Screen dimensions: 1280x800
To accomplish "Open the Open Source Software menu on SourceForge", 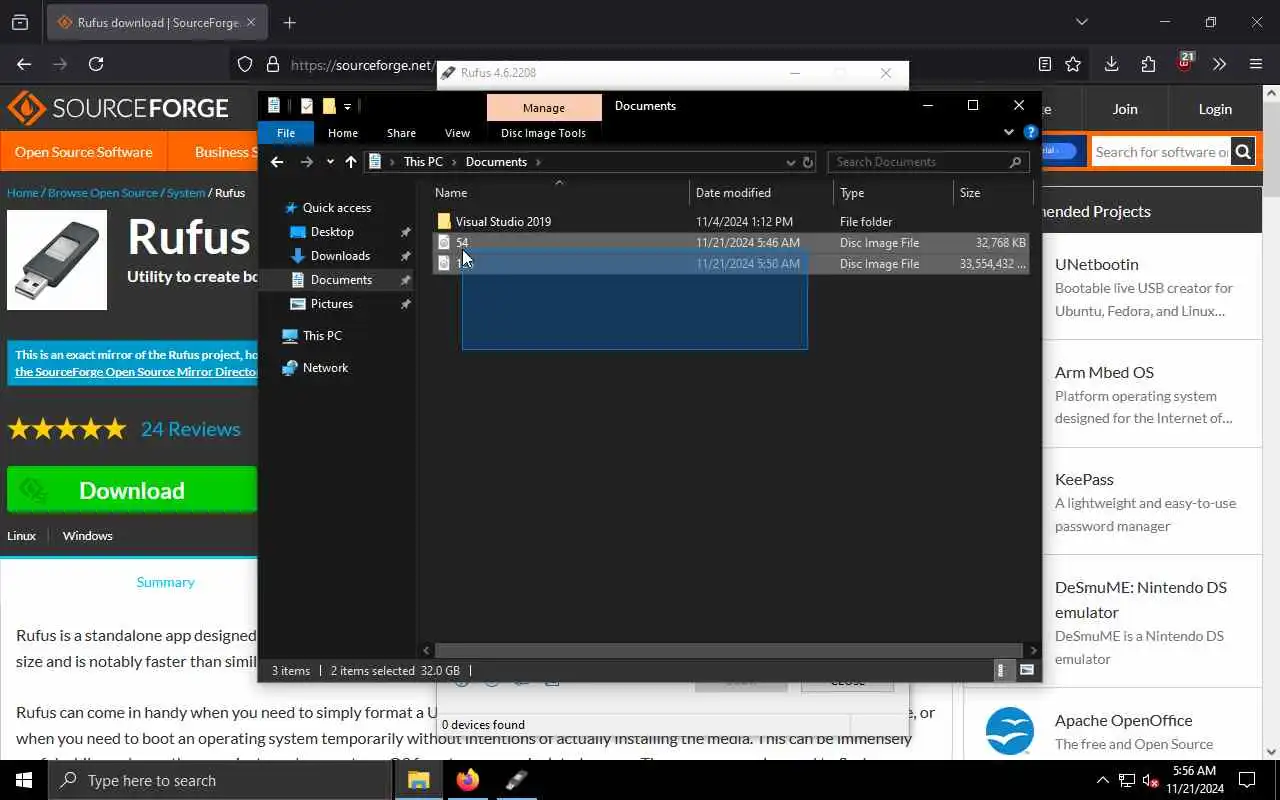I will [x=84, y=152].
